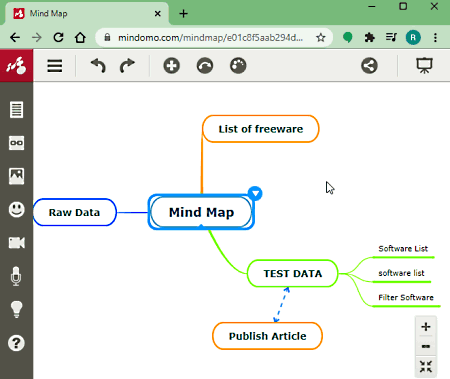Open the share map icon
450x379 pixels.
[x=369, y=66]
